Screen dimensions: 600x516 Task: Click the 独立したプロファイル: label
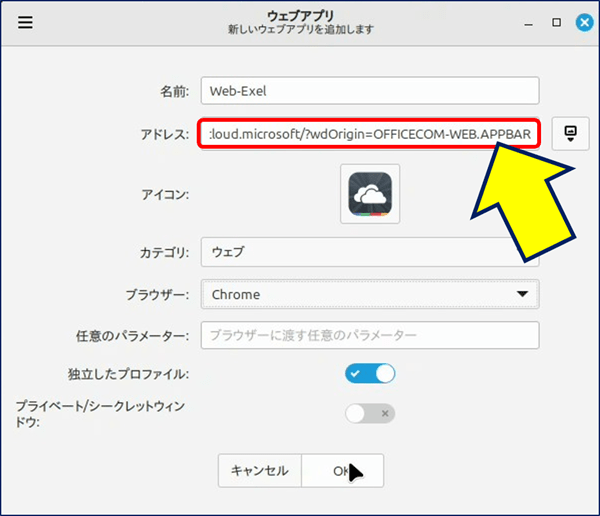[x=129, y=374]
